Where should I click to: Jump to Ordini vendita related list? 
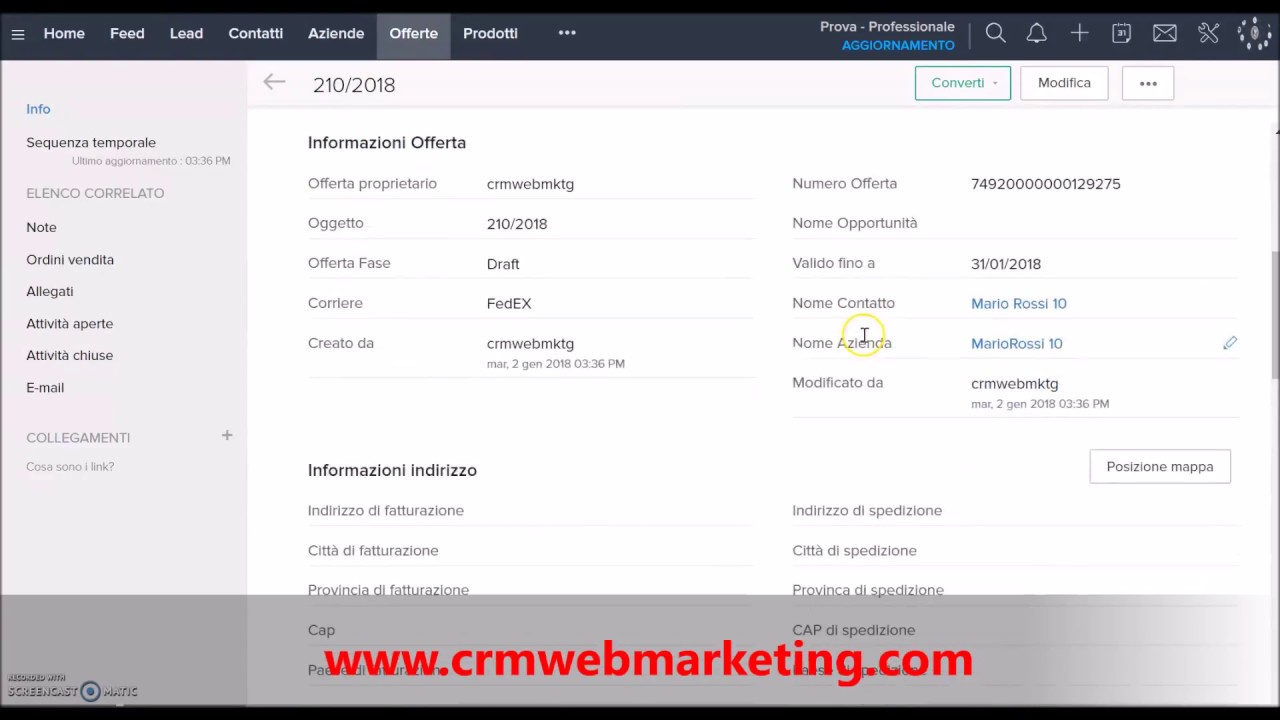tap(70, 259)
